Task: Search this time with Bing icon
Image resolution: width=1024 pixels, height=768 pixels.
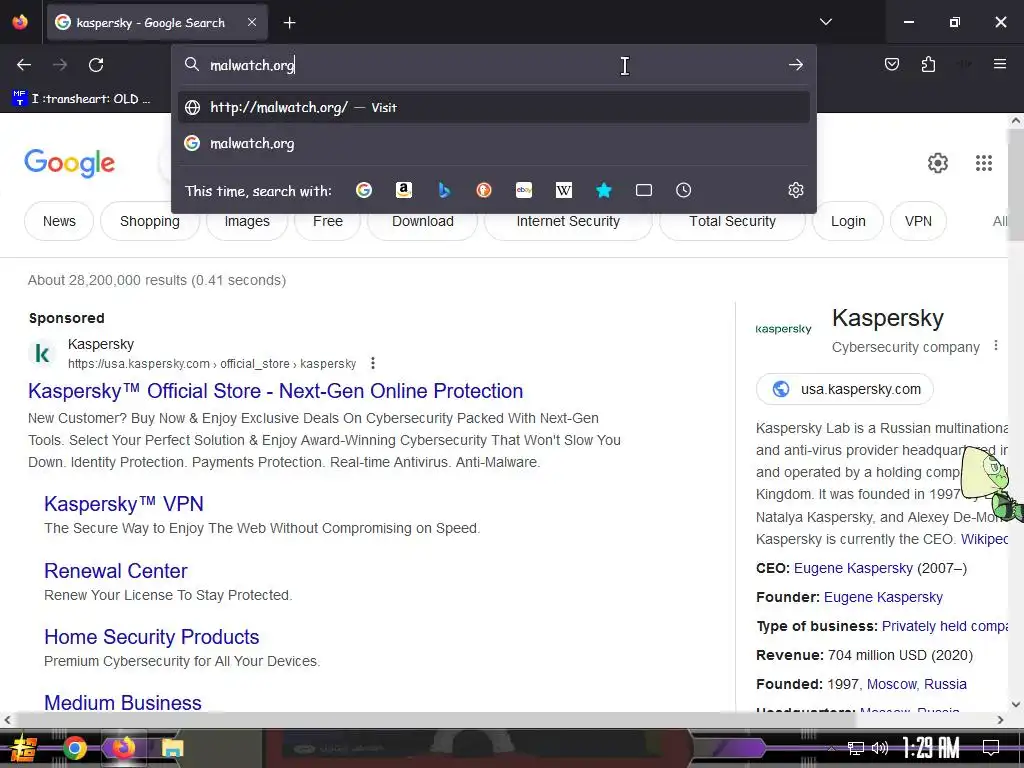Action: (444, 190)
